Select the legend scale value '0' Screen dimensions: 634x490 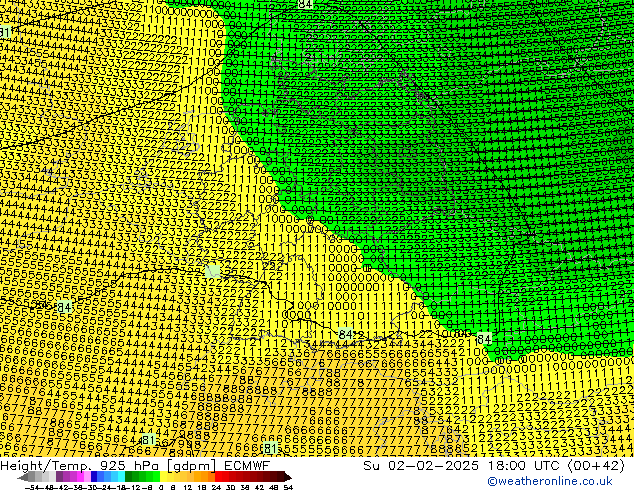(x=161, y=488)
